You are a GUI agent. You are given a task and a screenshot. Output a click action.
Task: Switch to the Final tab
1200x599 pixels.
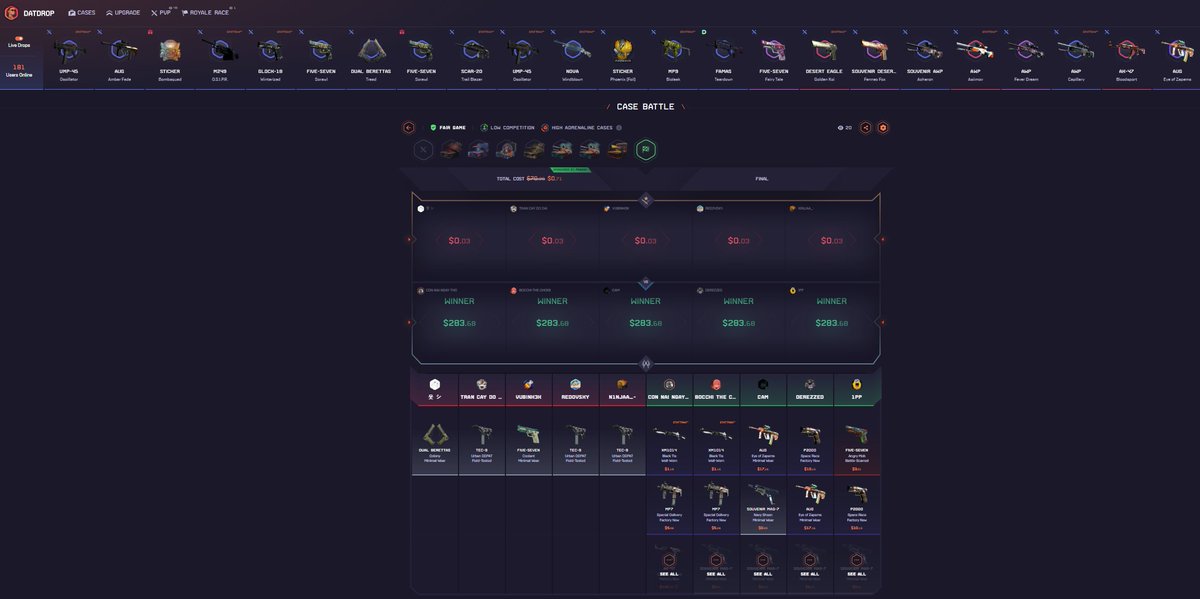pyautogui.click(x=762, y=178)
